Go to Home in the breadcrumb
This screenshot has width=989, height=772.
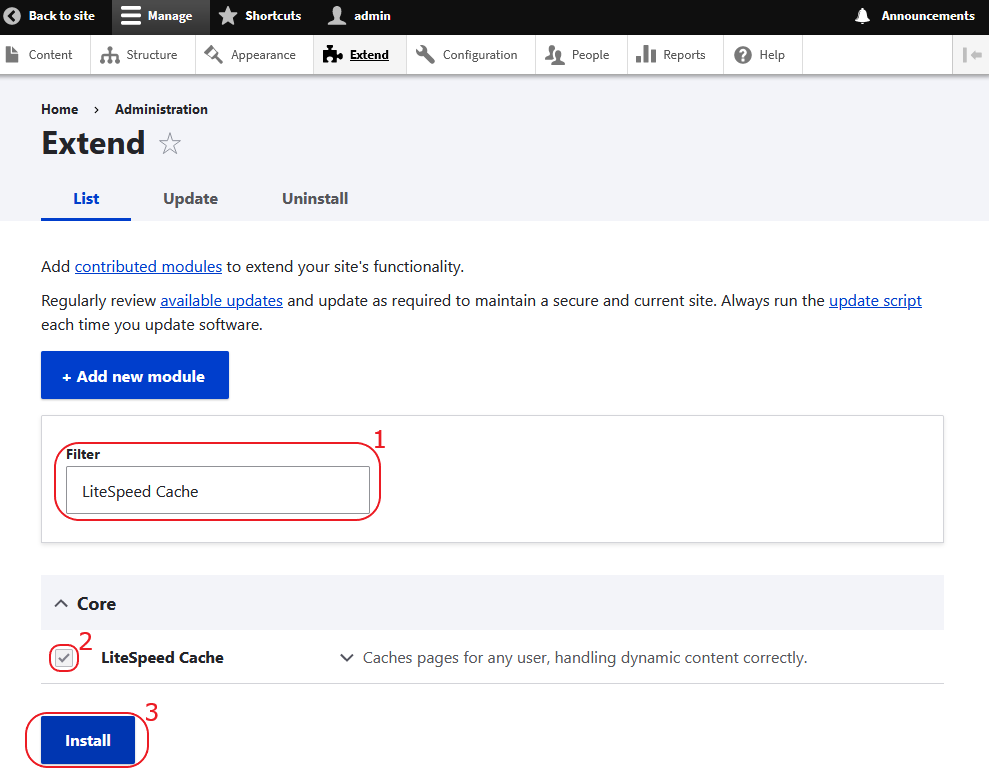[x=60, y=109]
